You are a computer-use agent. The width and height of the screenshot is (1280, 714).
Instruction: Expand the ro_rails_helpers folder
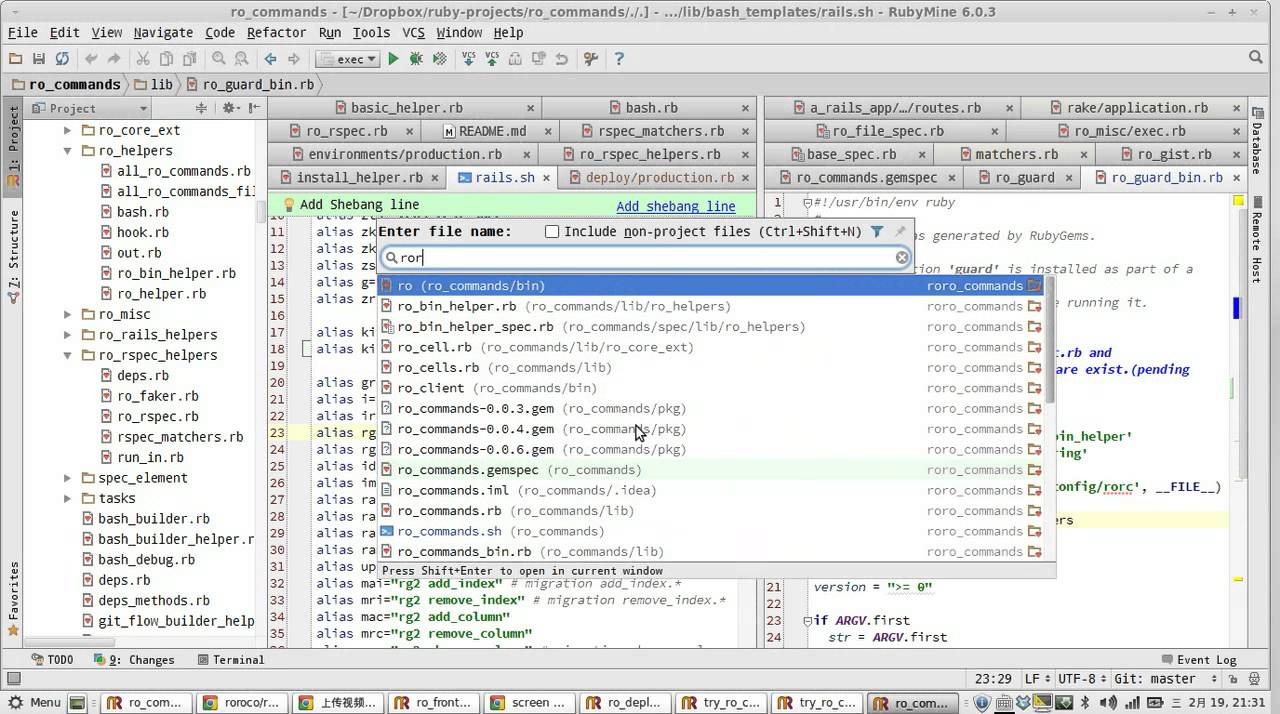[x=68, y=335]
